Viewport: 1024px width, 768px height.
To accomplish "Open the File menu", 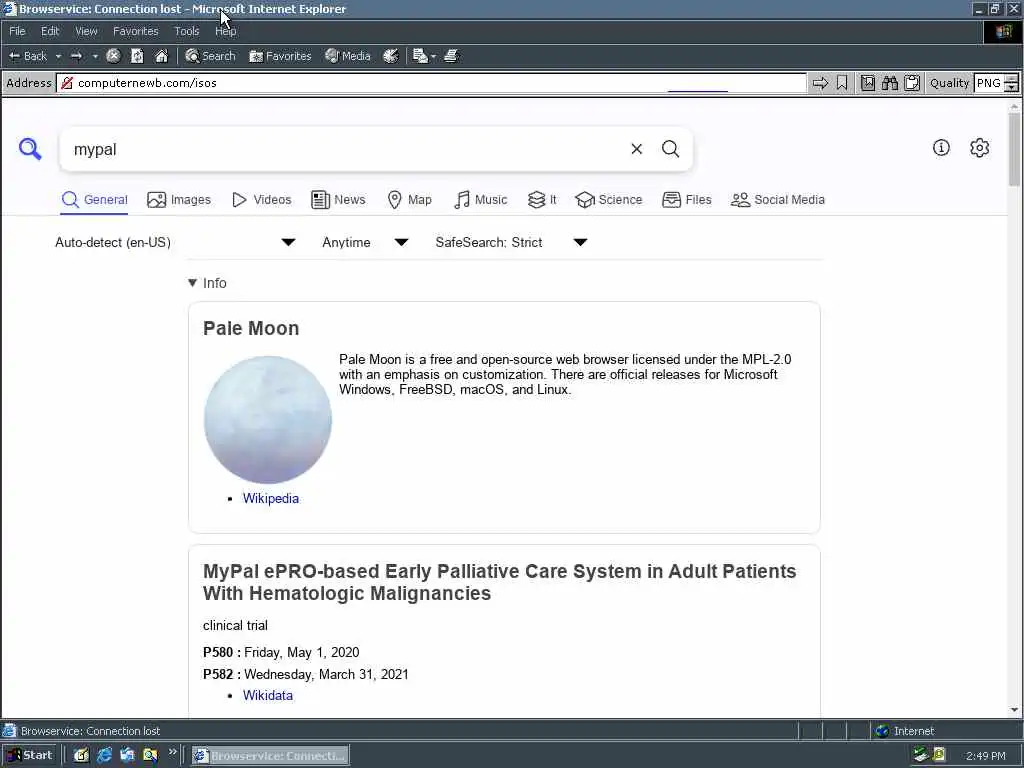I will 17,31.
